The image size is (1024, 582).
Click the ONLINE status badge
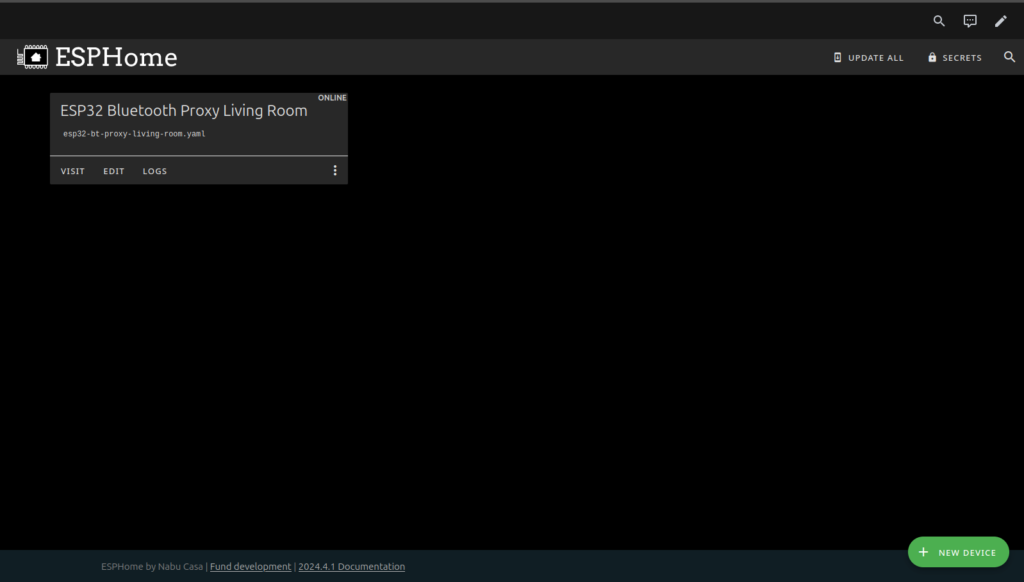(332, 98)
